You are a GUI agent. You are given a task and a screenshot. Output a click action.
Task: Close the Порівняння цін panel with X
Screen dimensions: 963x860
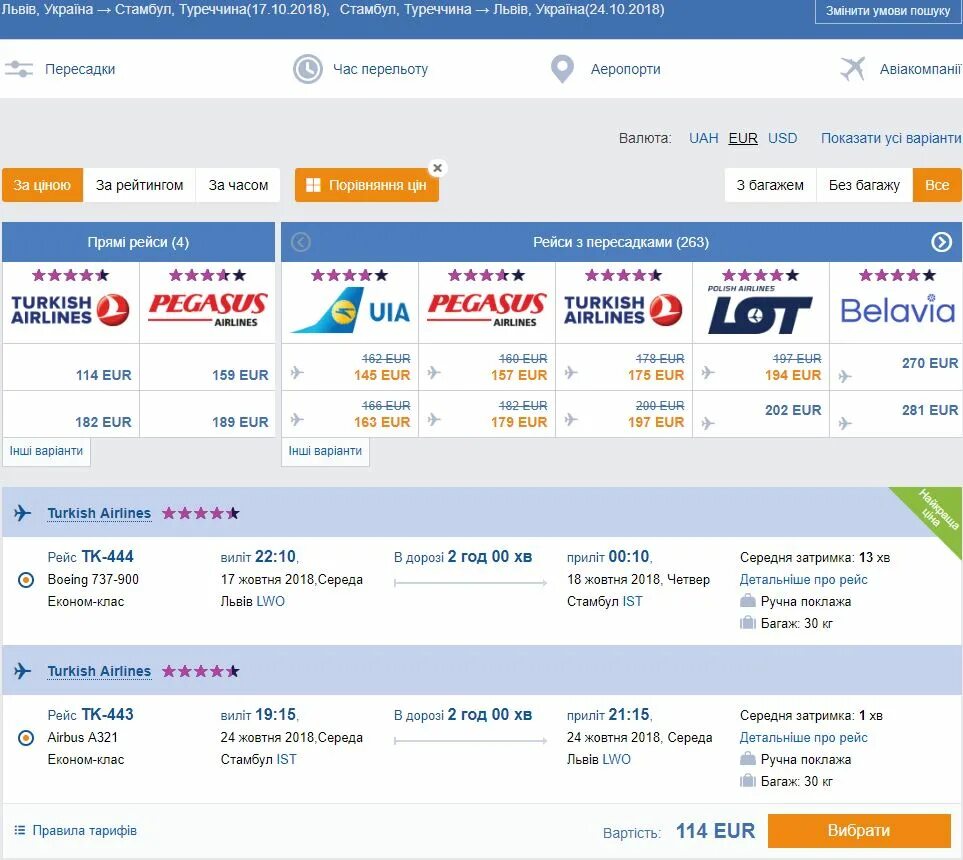click(437, 168)
